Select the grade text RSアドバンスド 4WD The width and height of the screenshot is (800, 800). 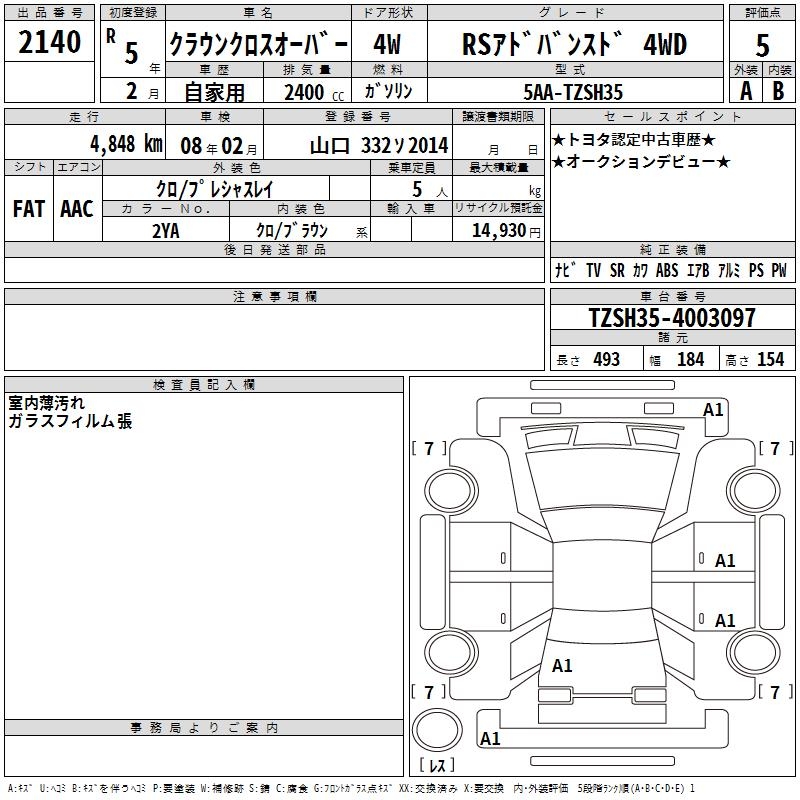point(574,44)
